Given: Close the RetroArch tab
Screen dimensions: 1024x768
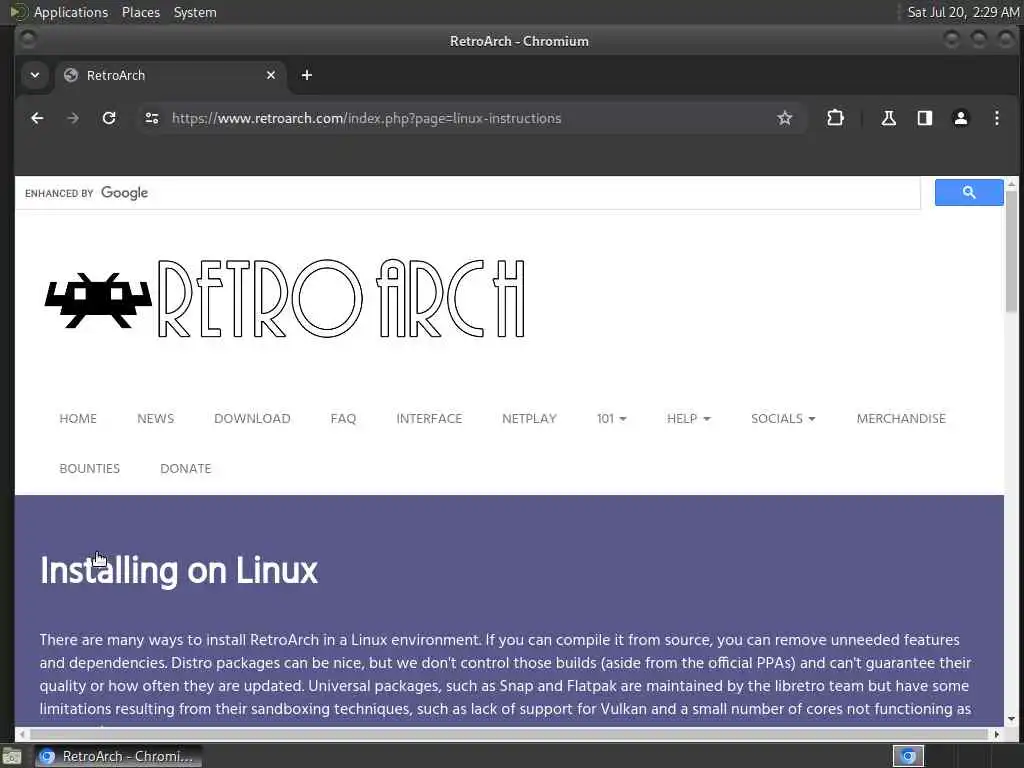Looking at the screenshot, I should coord(271,75).
